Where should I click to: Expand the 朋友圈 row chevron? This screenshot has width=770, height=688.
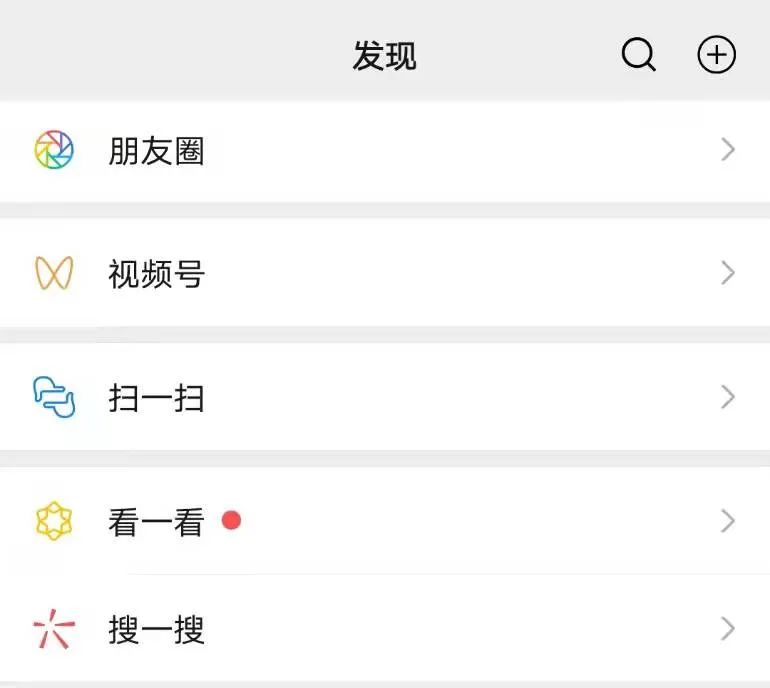pos(728,150)
